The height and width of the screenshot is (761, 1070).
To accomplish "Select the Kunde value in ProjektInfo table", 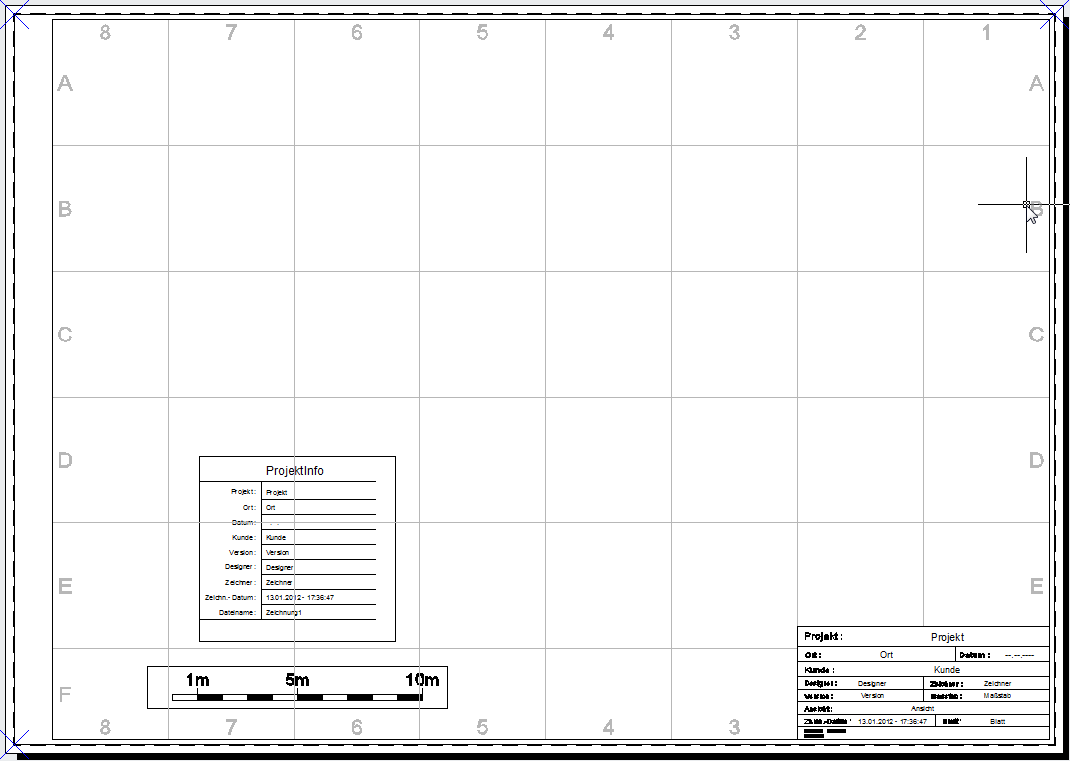I will (x=276, y=538).
